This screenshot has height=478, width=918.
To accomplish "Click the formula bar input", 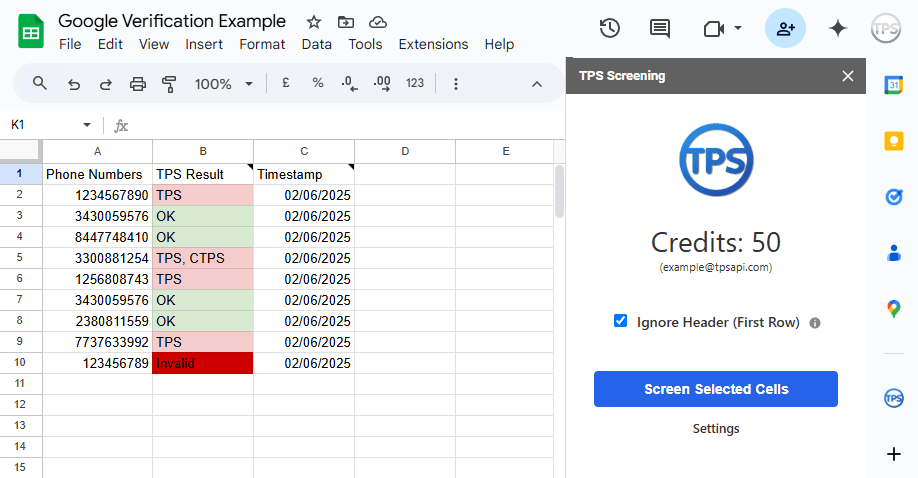I will click(x=345, y=125).
